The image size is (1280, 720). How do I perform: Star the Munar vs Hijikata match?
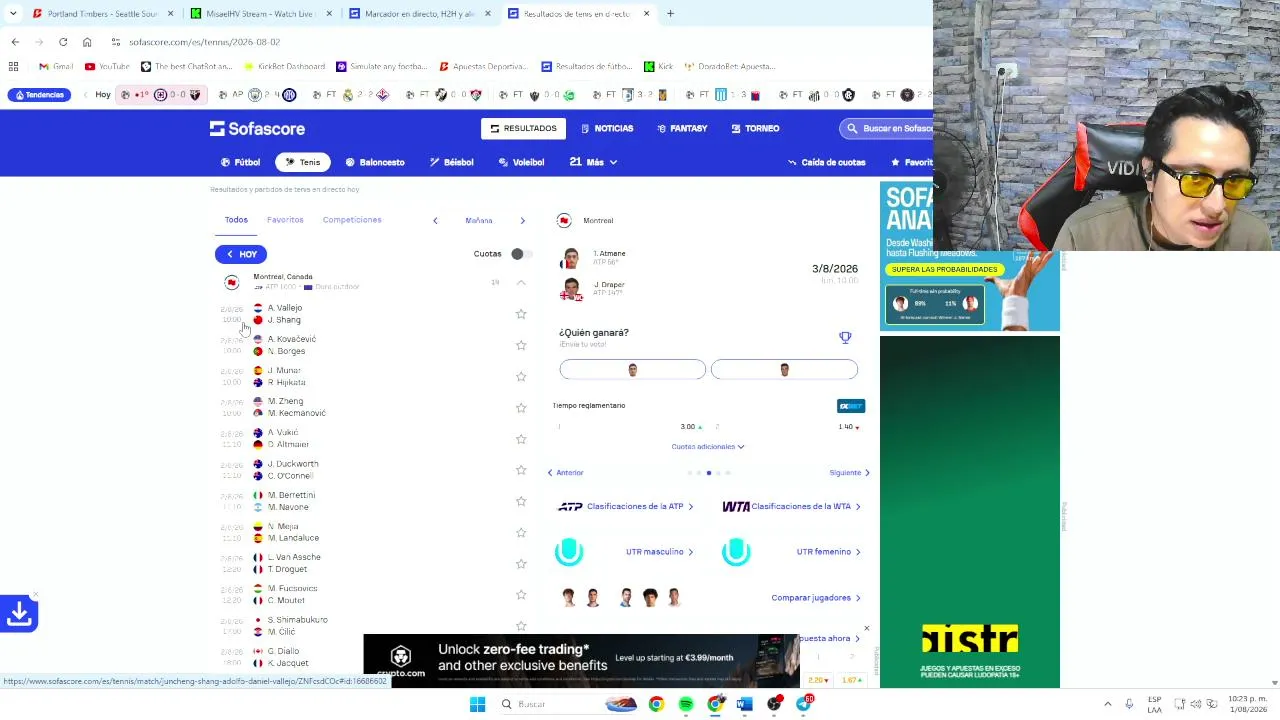click(x=521, y=376)
